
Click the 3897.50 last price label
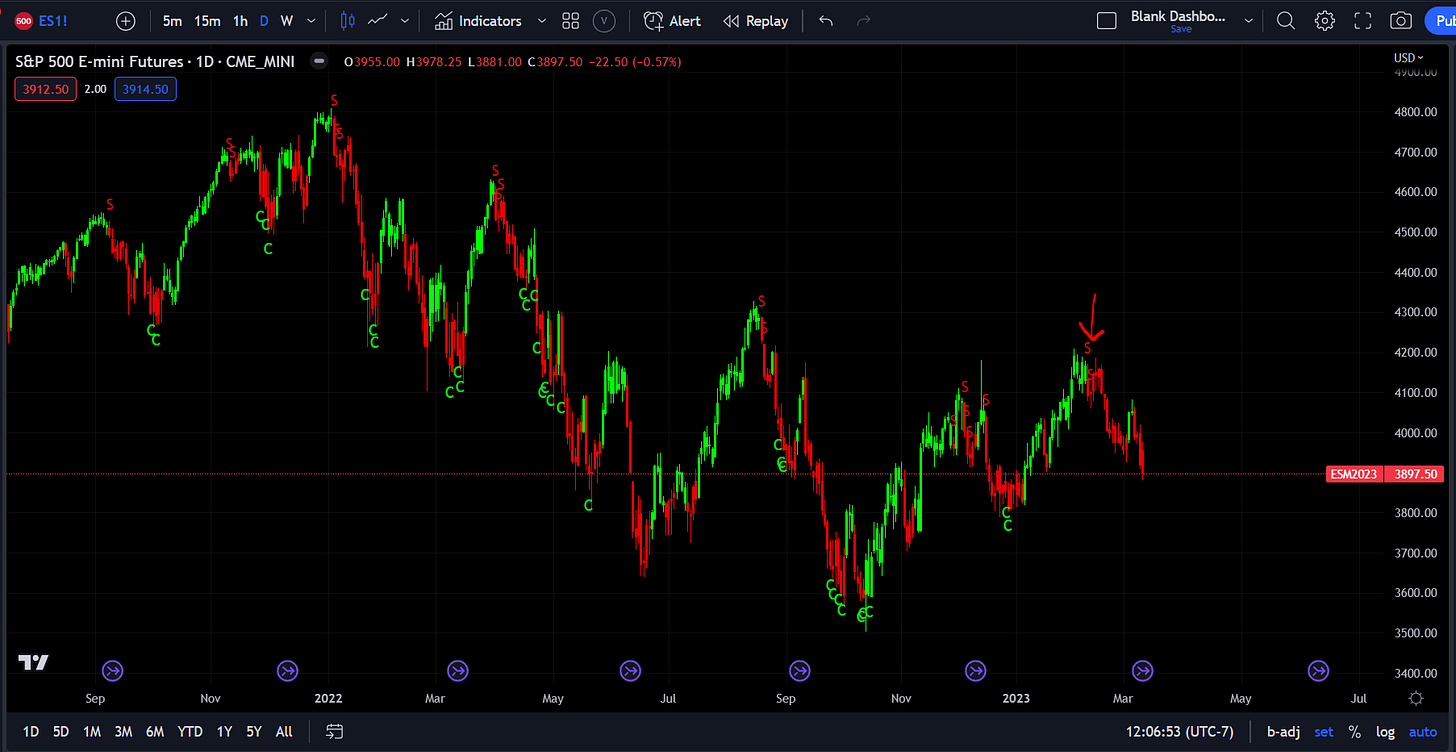click(1415, 474)
